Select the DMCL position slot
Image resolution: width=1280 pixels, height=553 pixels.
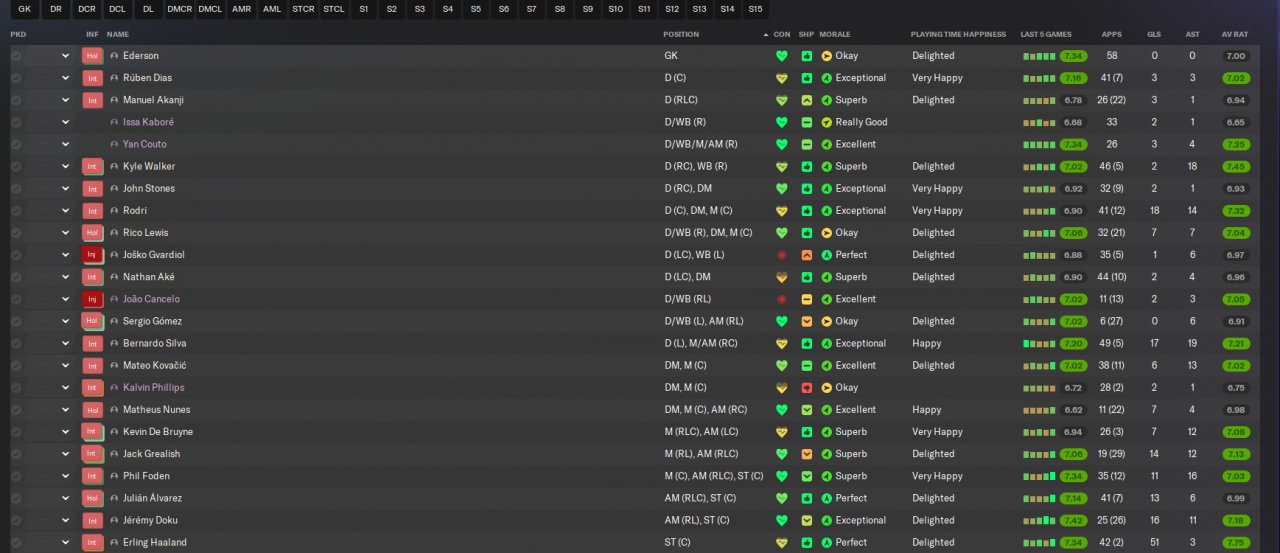(210, 9)
